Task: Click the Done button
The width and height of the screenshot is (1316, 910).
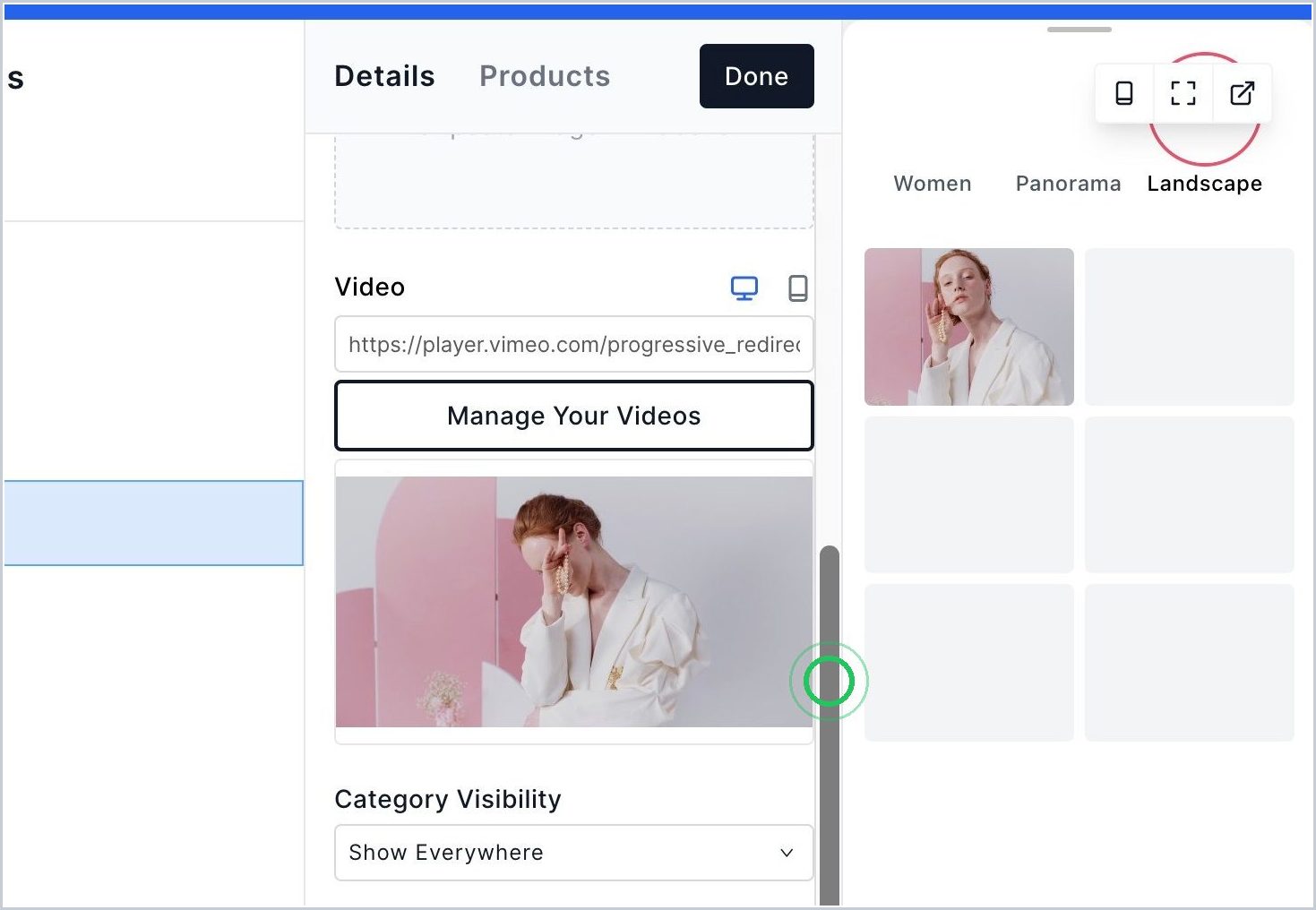Action: pyautogui.click(x=757, y=76)
